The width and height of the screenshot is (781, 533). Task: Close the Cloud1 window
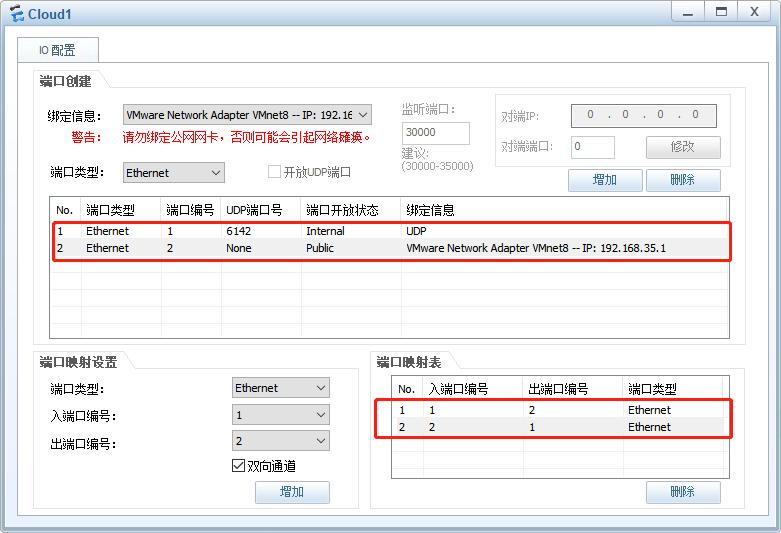click(754, 11)
